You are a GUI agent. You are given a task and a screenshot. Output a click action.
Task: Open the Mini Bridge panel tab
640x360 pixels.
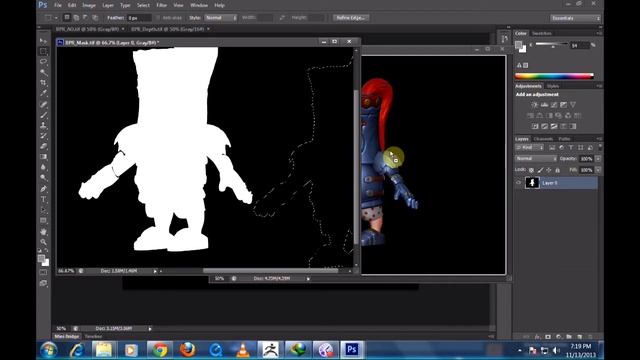(x=67, y=336)
